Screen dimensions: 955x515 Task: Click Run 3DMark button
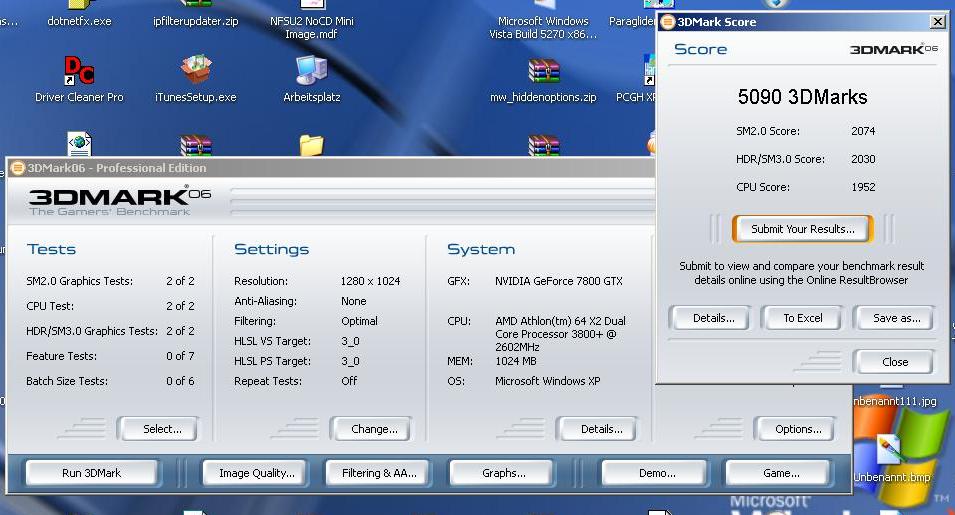(91, 472)
